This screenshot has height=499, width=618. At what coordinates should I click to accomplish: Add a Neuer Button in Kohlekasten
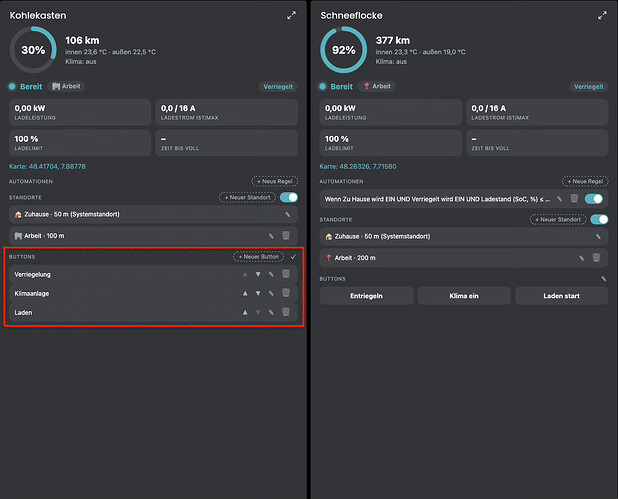[259, 257]
